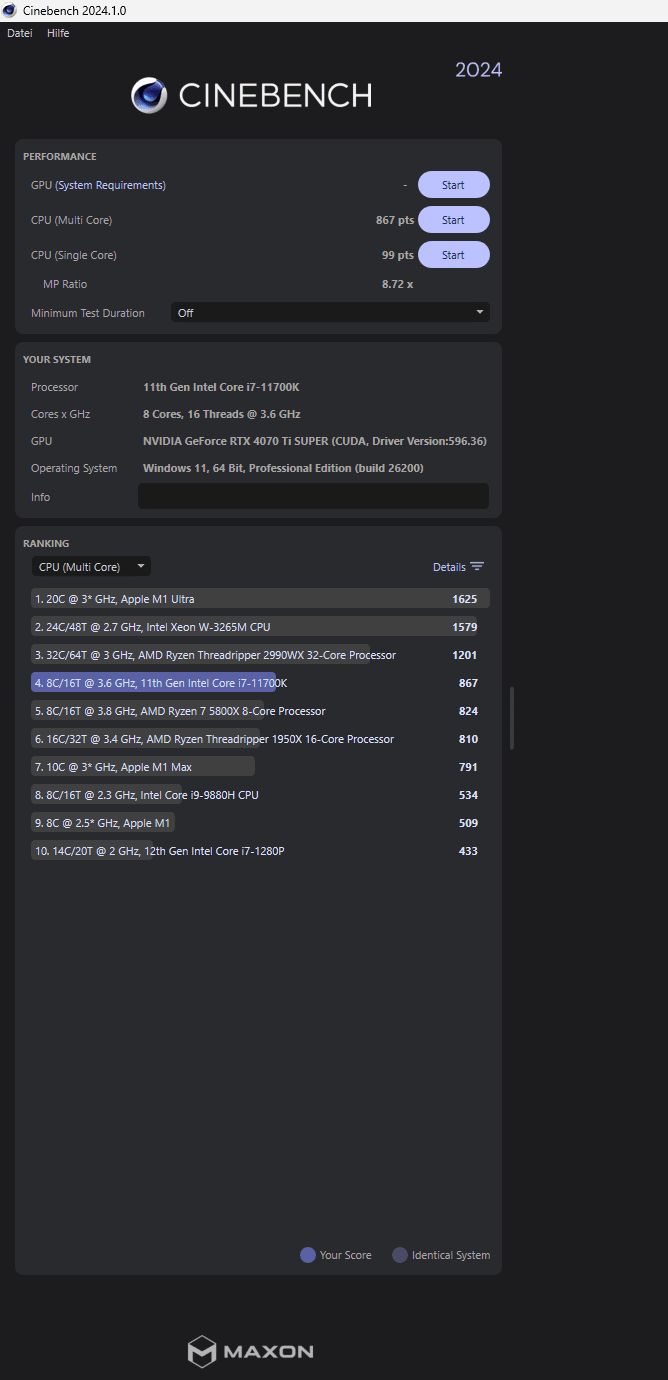This screenshot has height=1380, width=668.
Task: Click the Cinebench app icon in title bar
Action: click(x=9, y=10)
